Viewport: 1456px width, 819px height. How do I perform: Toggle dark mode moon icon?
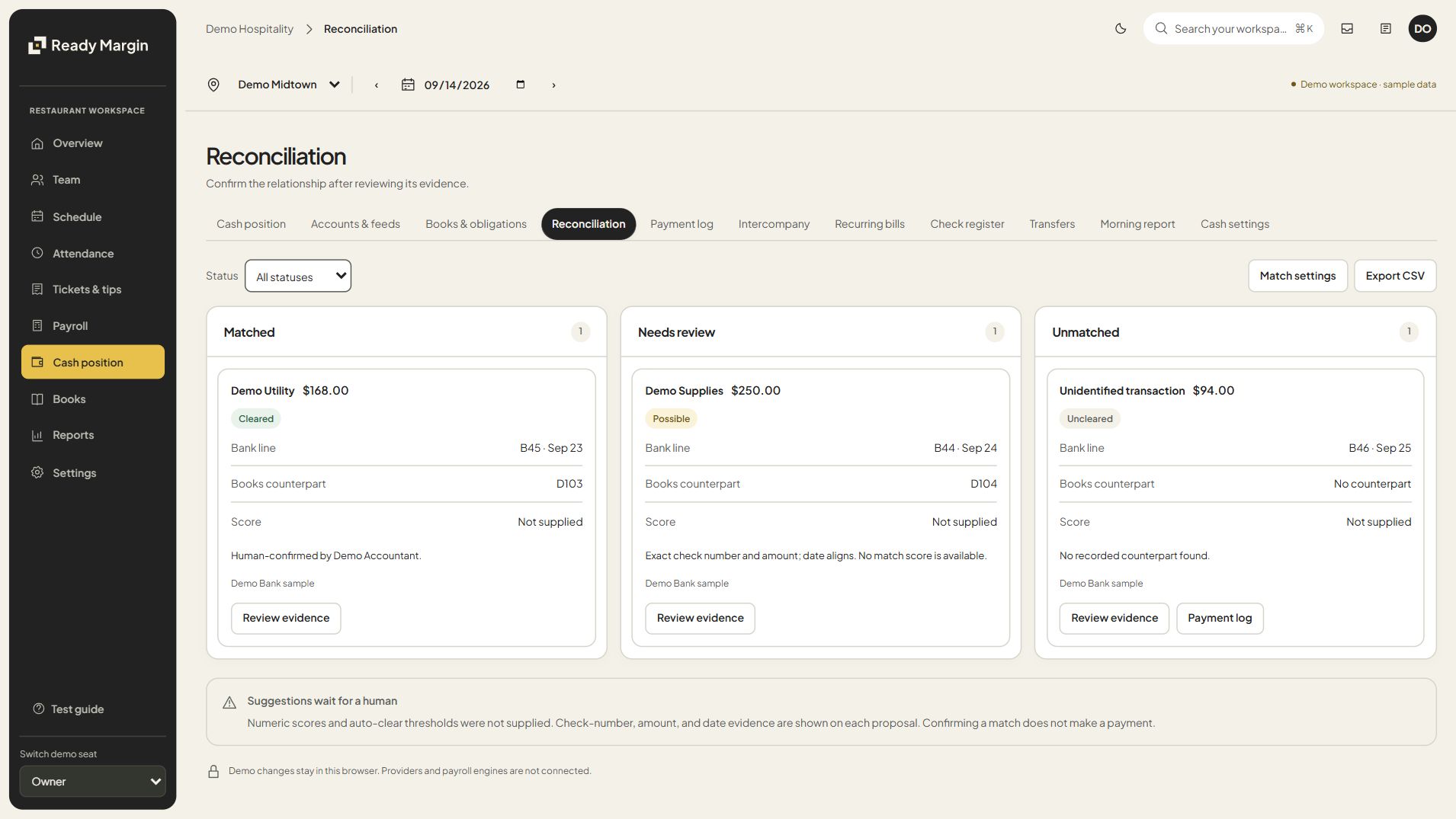click(1121, 29)
